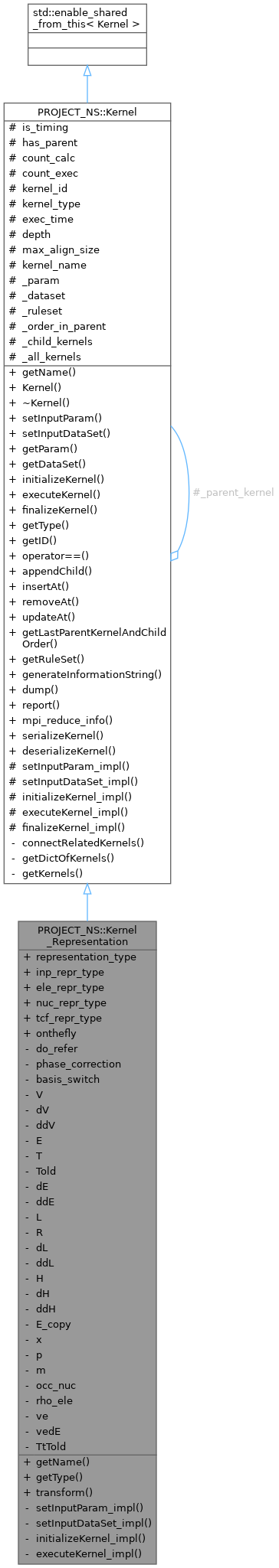Select the PROJECT_NS::Kernel_Representation node title
The image size is (279, 1568).
click(x=87, y=935)
